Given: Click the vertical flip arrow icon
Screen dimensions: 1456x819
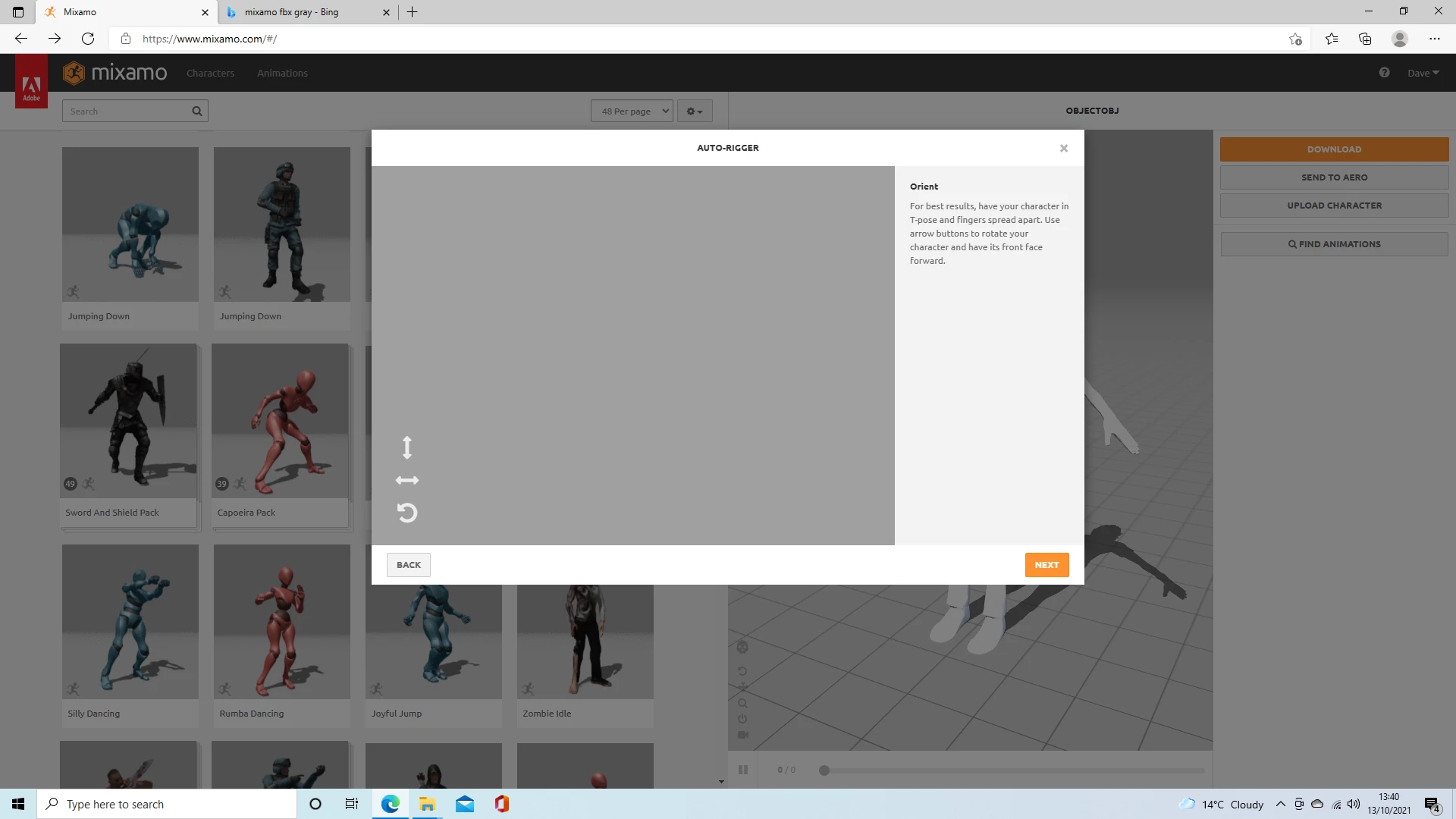Looking at the screenshot, I should pos(407,447).
